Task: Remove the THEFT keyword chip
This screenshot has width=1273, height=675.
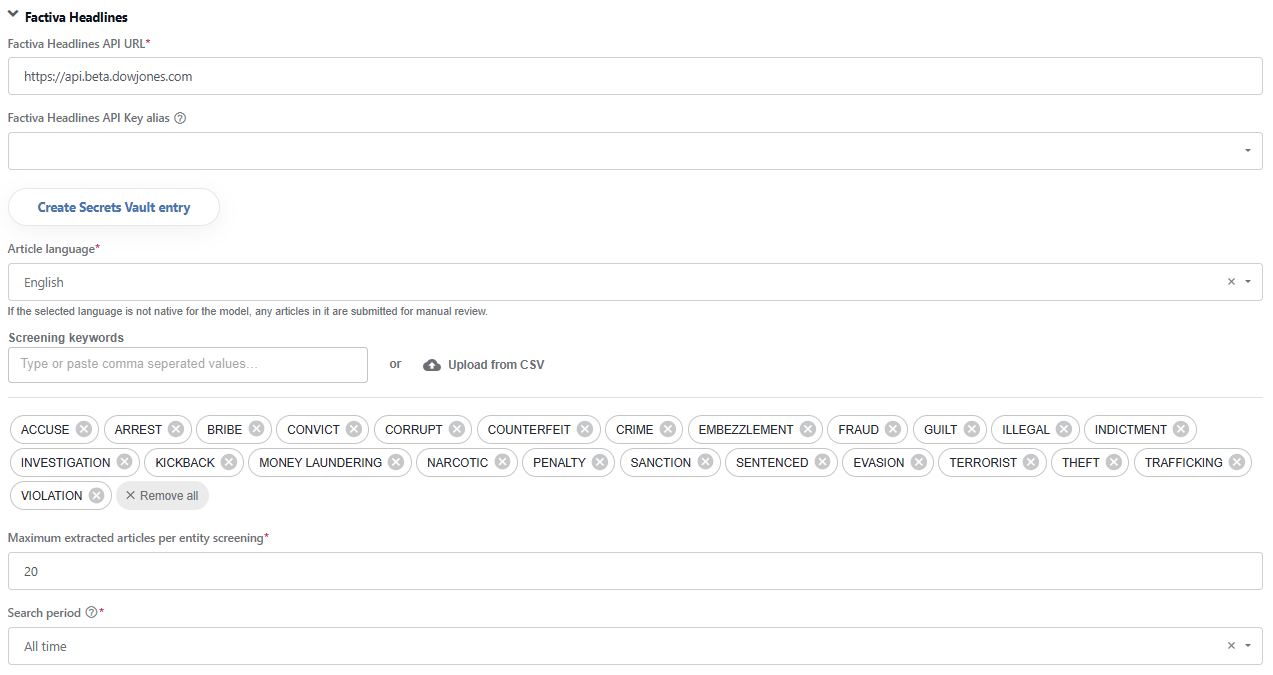Action: (x=1114, y=462)
